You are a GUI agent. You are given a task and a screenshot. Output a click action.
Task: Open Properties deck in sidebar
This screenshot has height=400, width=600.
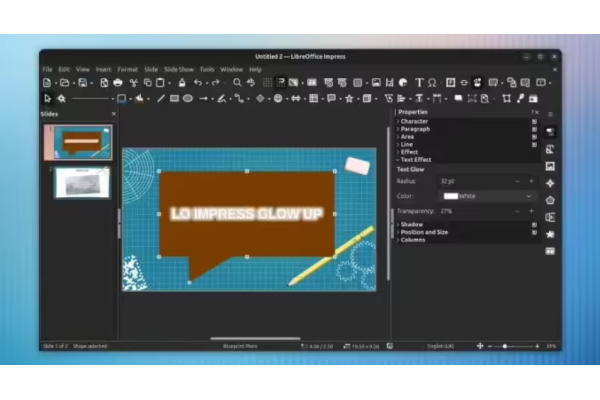550,132
